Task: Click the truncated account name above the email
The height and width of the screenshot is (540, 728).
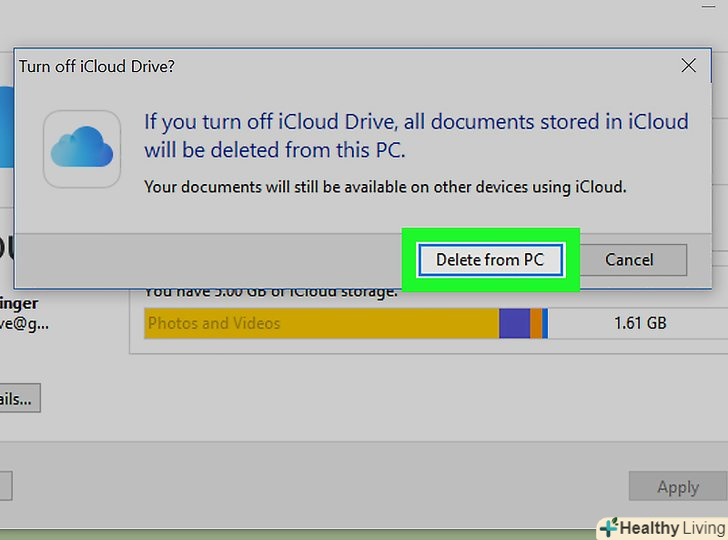Action: click(x=22, y=302)
